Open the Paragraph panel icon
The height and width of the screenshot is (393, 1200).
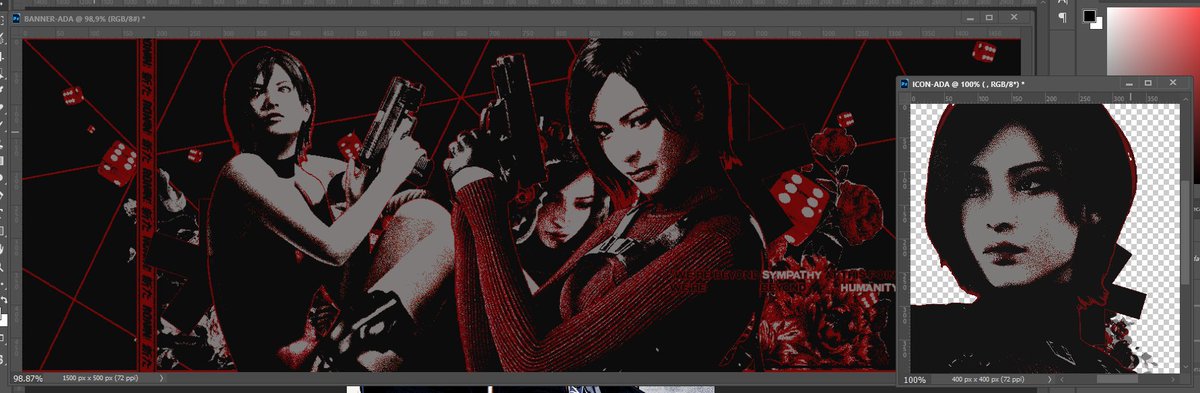1062,17
